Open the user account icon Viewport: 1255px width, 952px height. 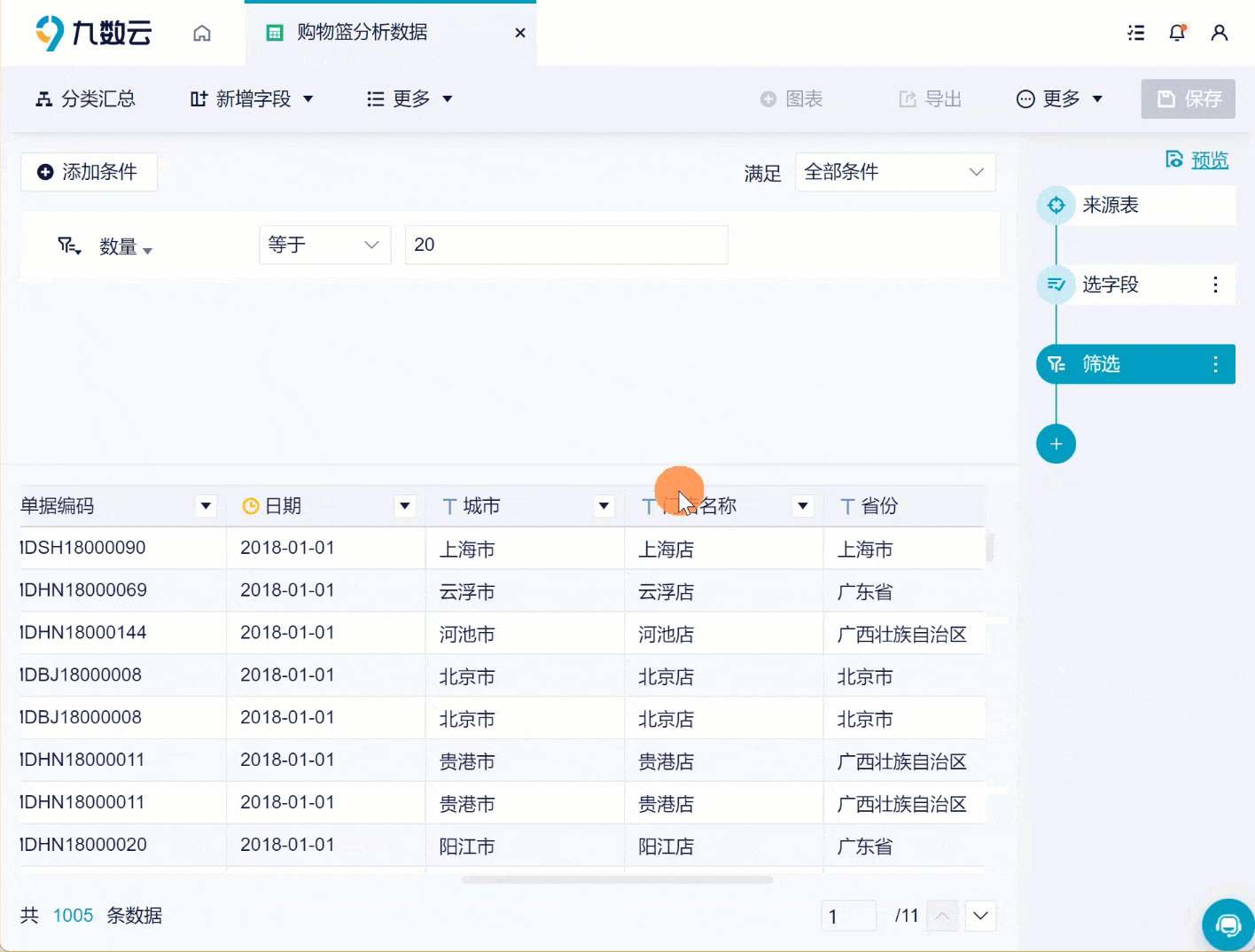[x=1220, y=32]
